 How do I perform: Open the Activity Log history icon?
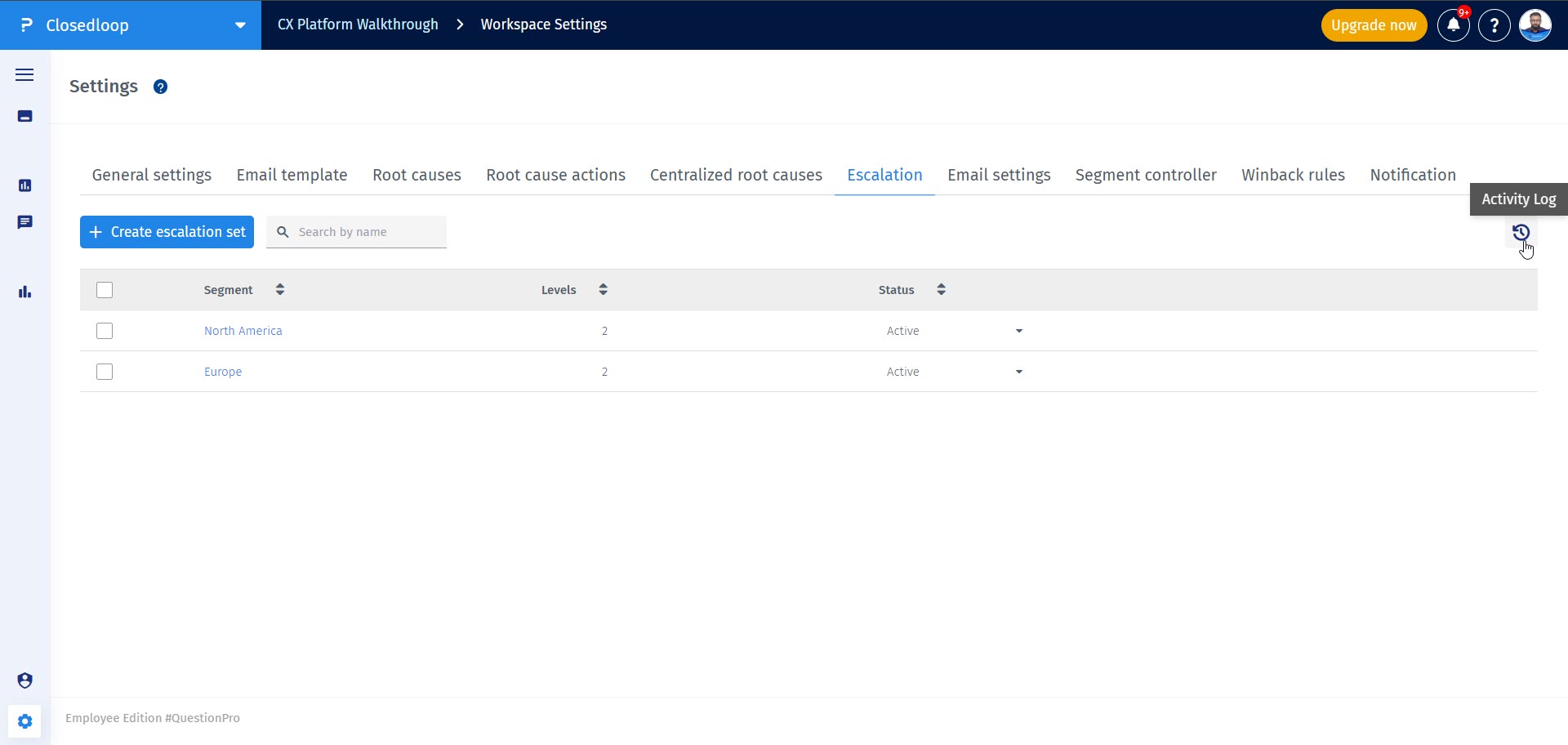(1520, 233)
